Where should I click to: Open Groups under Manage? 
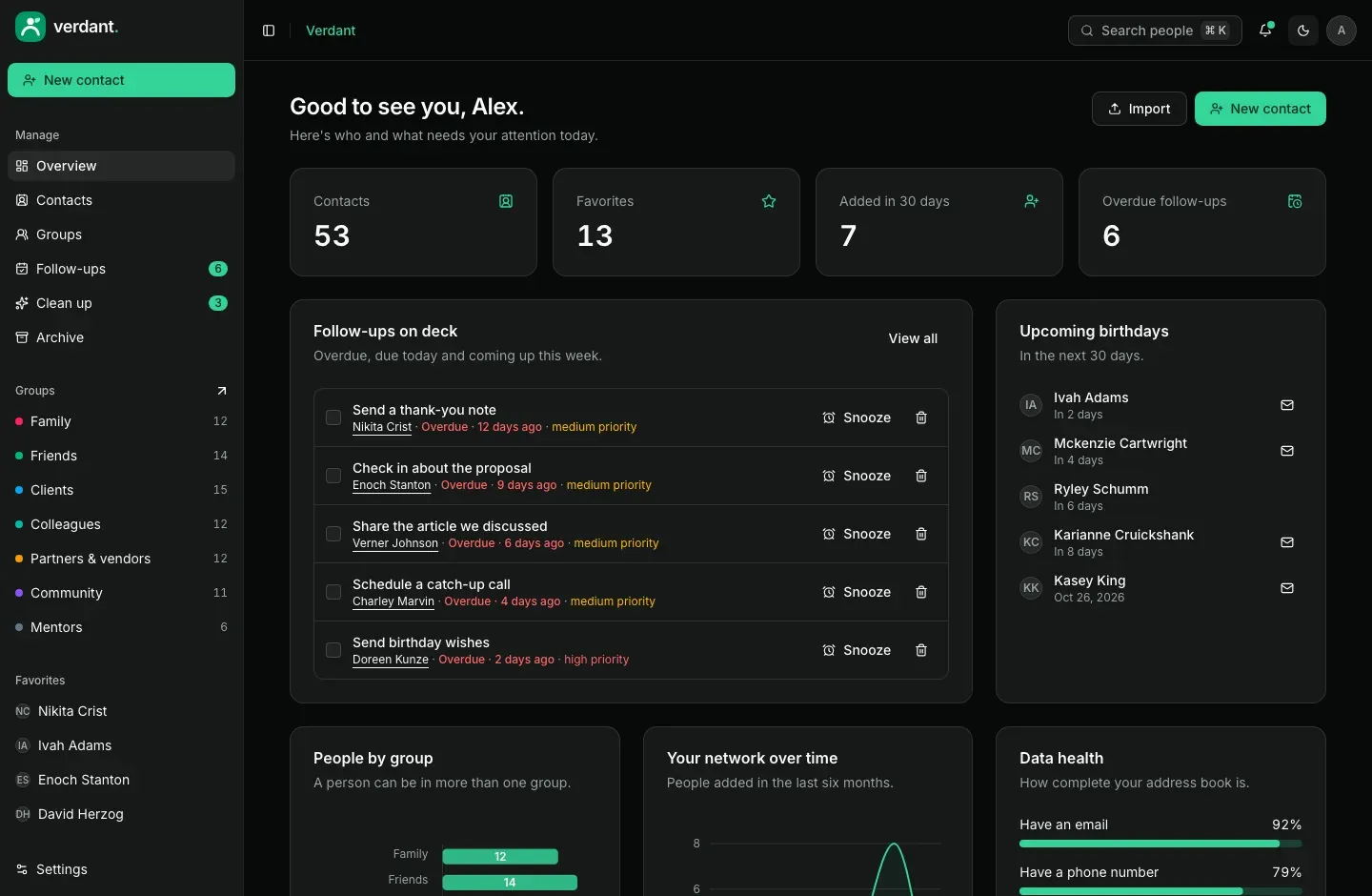tap(121, 234)
